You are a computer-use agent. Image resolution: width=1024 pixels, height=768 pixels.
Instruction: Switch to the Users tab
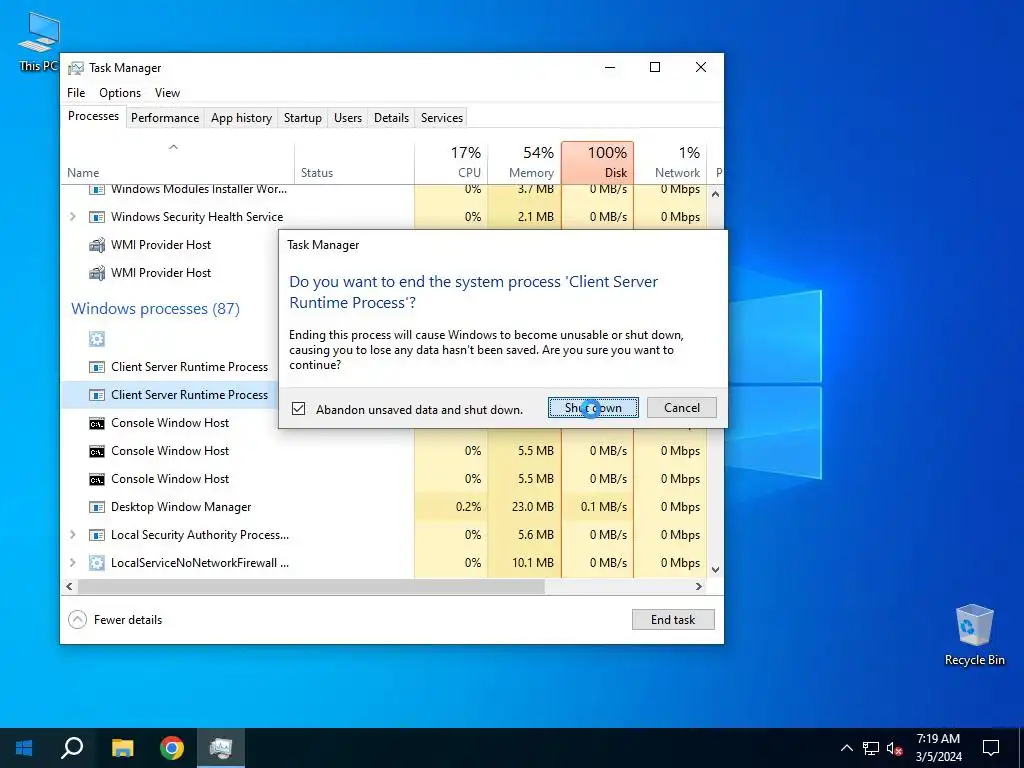pos(347,118)
